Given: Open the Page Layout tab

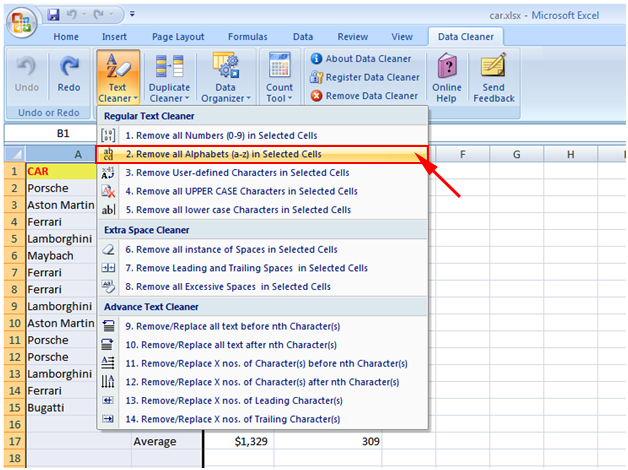Looking at the screenshot, I should tap(178, 37).
